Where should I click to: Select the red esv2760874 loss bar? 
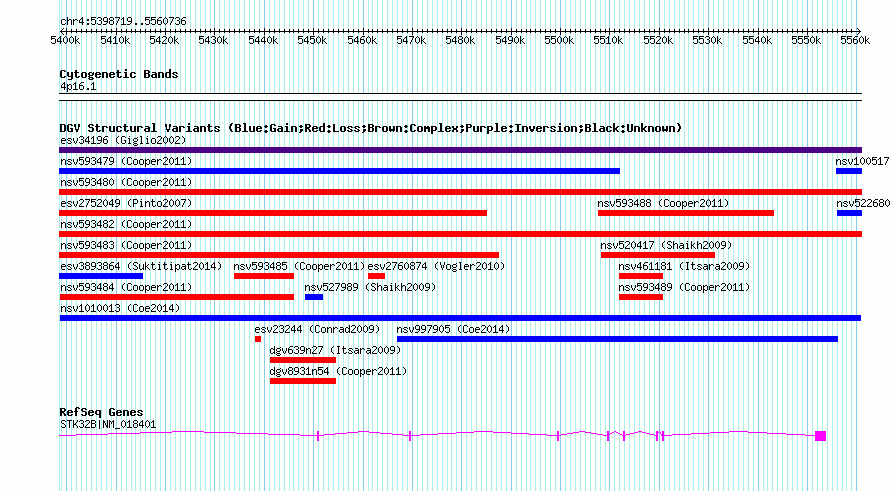(x=376, y=276)
